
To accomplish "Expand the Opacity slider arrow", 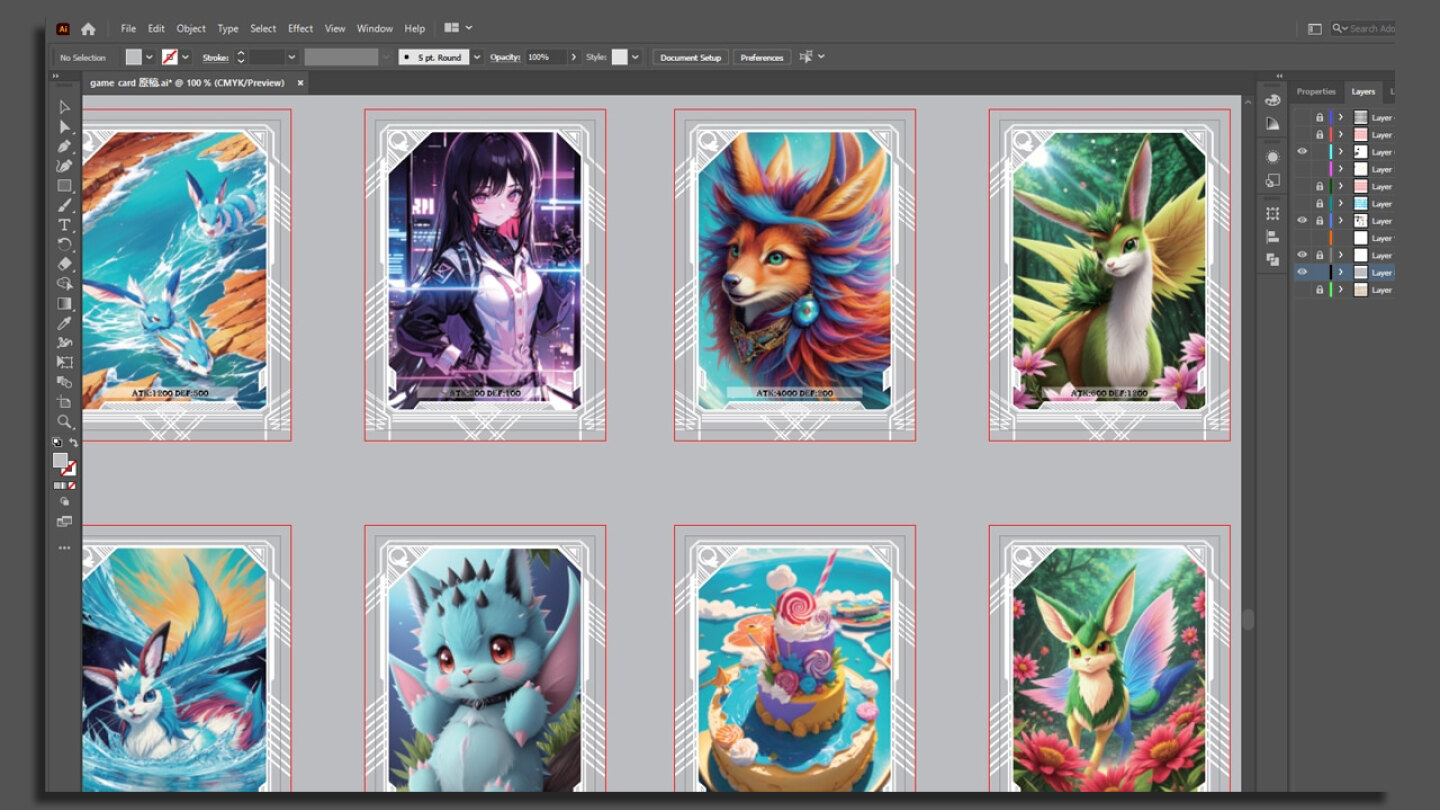I will (574, 57).
